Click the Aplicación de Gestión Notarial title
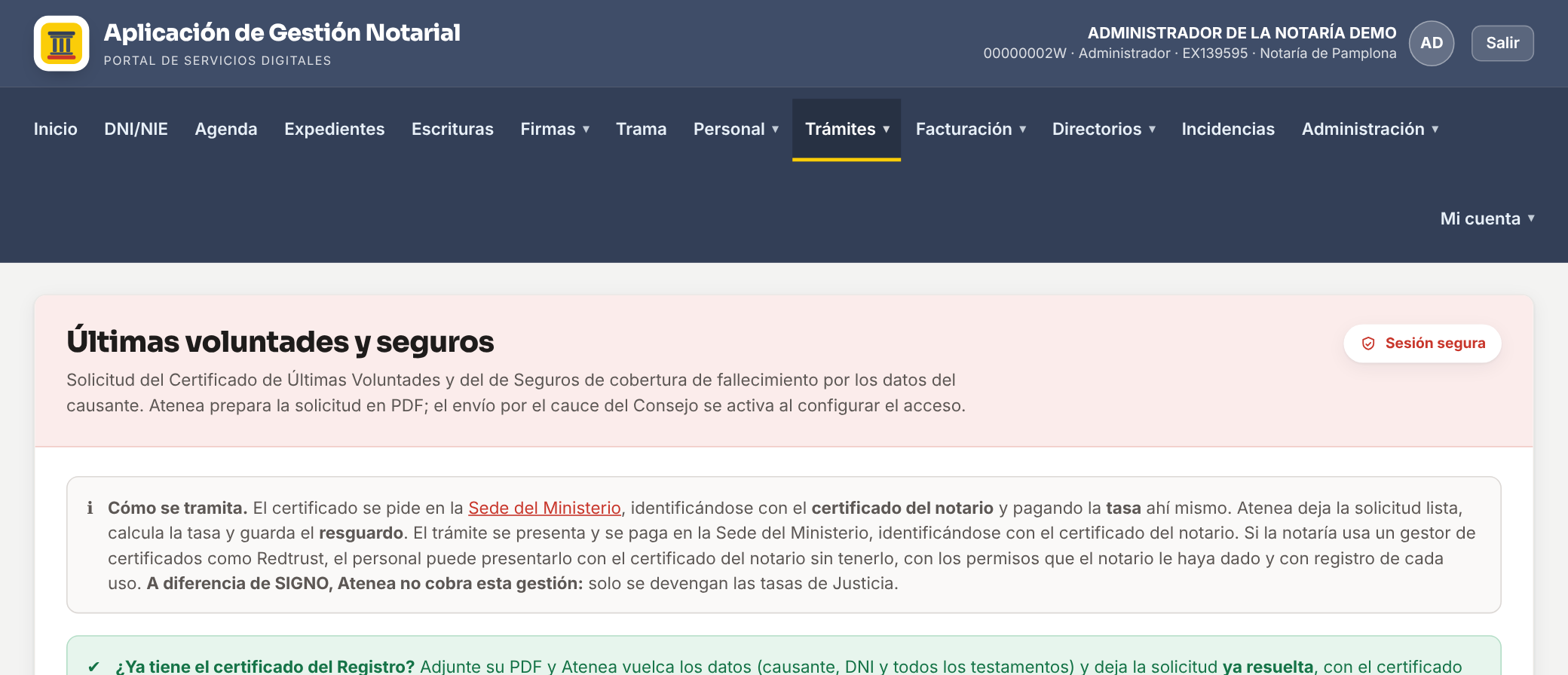This screenshot has width=1568, height=675. (x=282, y=32)
